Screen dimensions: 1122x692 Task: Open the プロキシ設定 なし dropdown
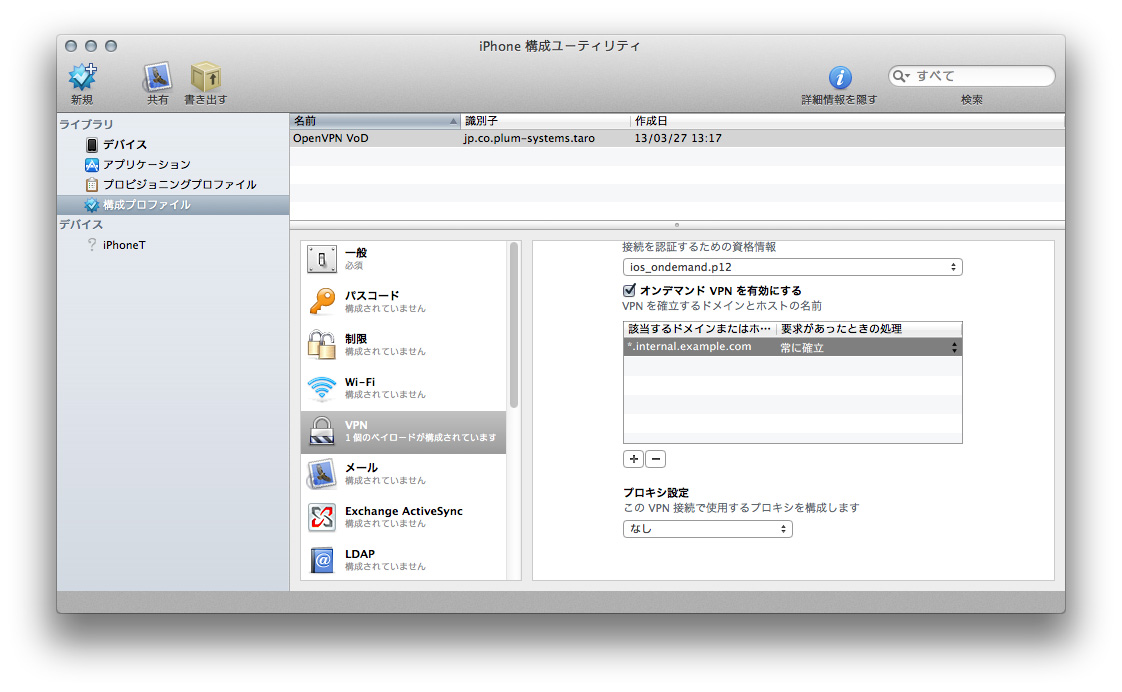(708, 529)
